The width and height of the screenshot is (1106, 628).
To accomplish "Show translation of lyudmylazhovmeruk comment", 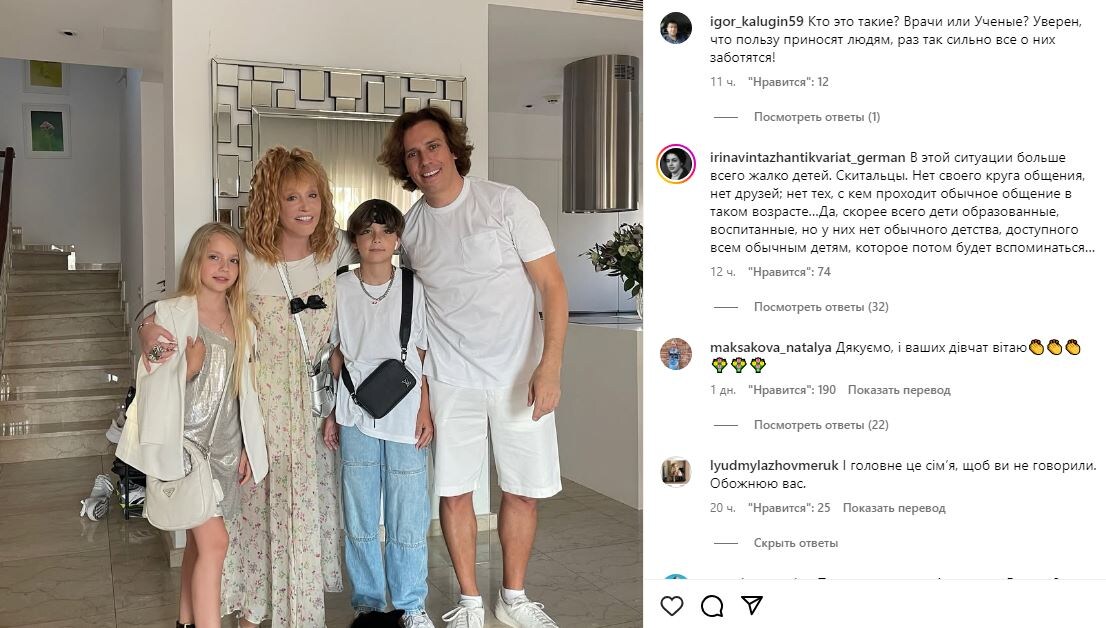I will tap(894, 508).
